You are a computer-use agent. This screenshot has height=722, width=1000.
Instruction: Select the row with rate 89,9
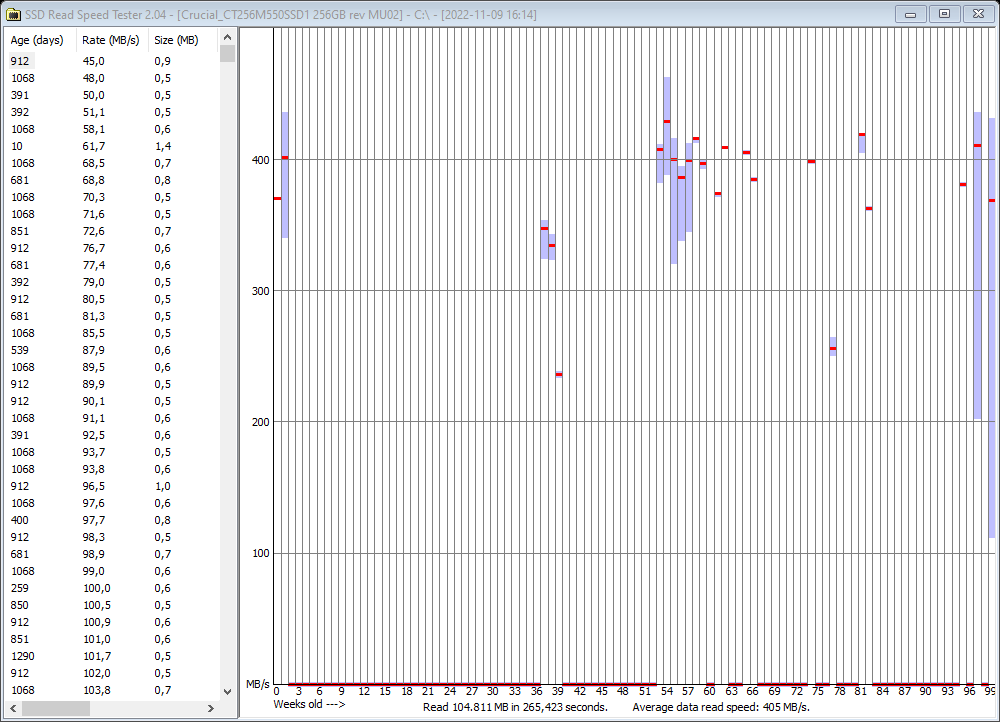112,384
